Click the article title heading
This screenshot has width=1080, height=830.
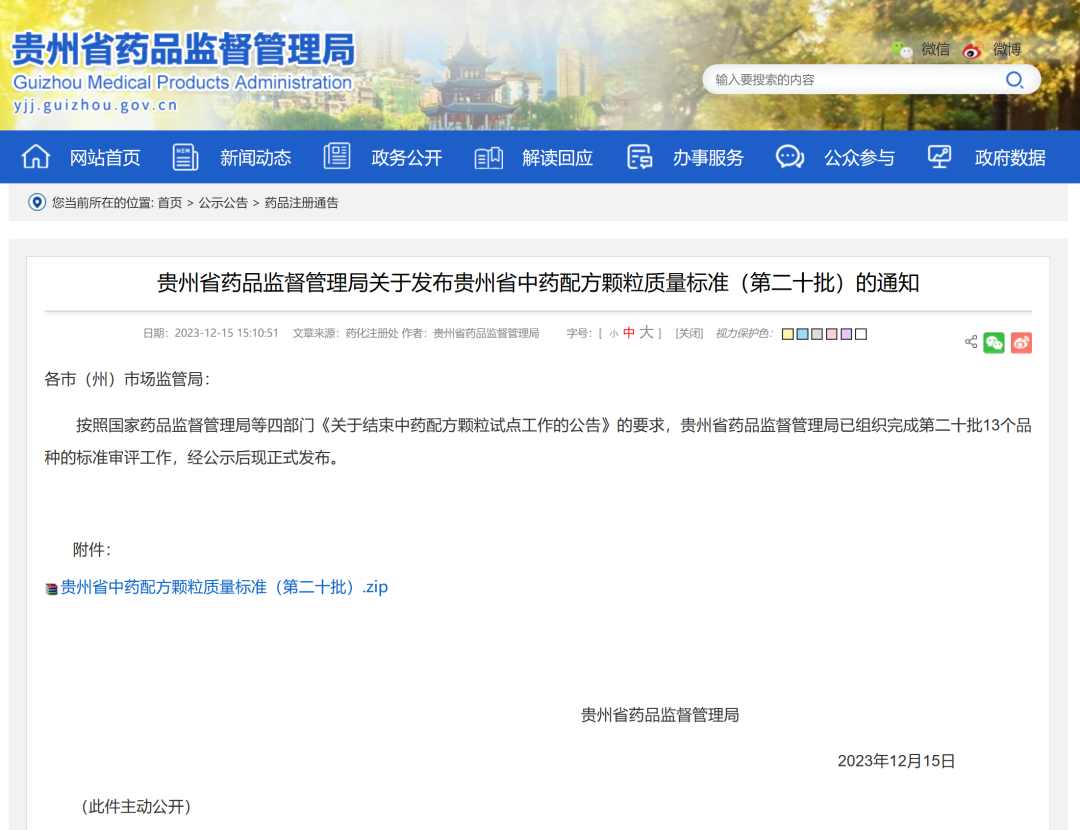(538, 283)
